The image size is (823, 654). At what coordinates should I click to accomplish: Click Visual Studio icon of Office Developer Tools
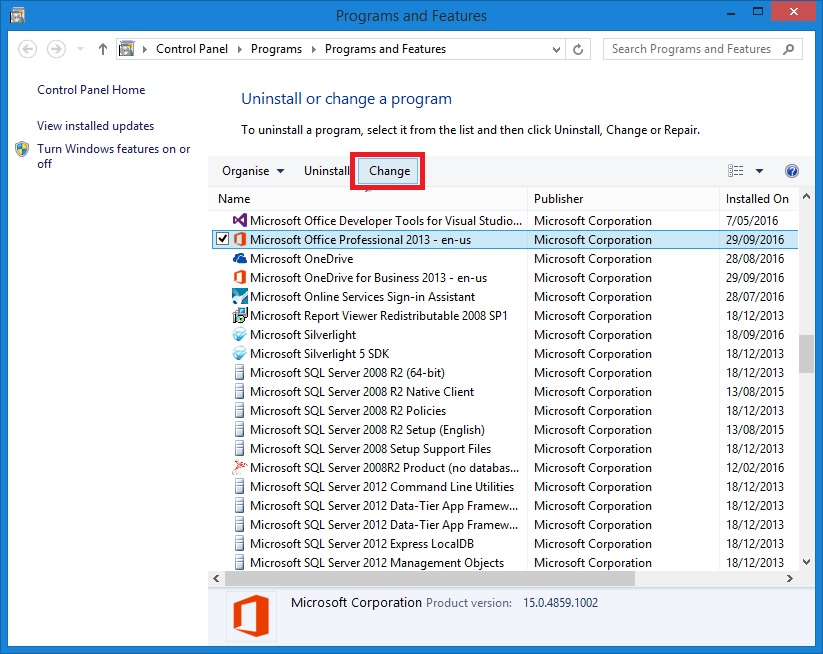pyautogui.click(x=239, y=220)
